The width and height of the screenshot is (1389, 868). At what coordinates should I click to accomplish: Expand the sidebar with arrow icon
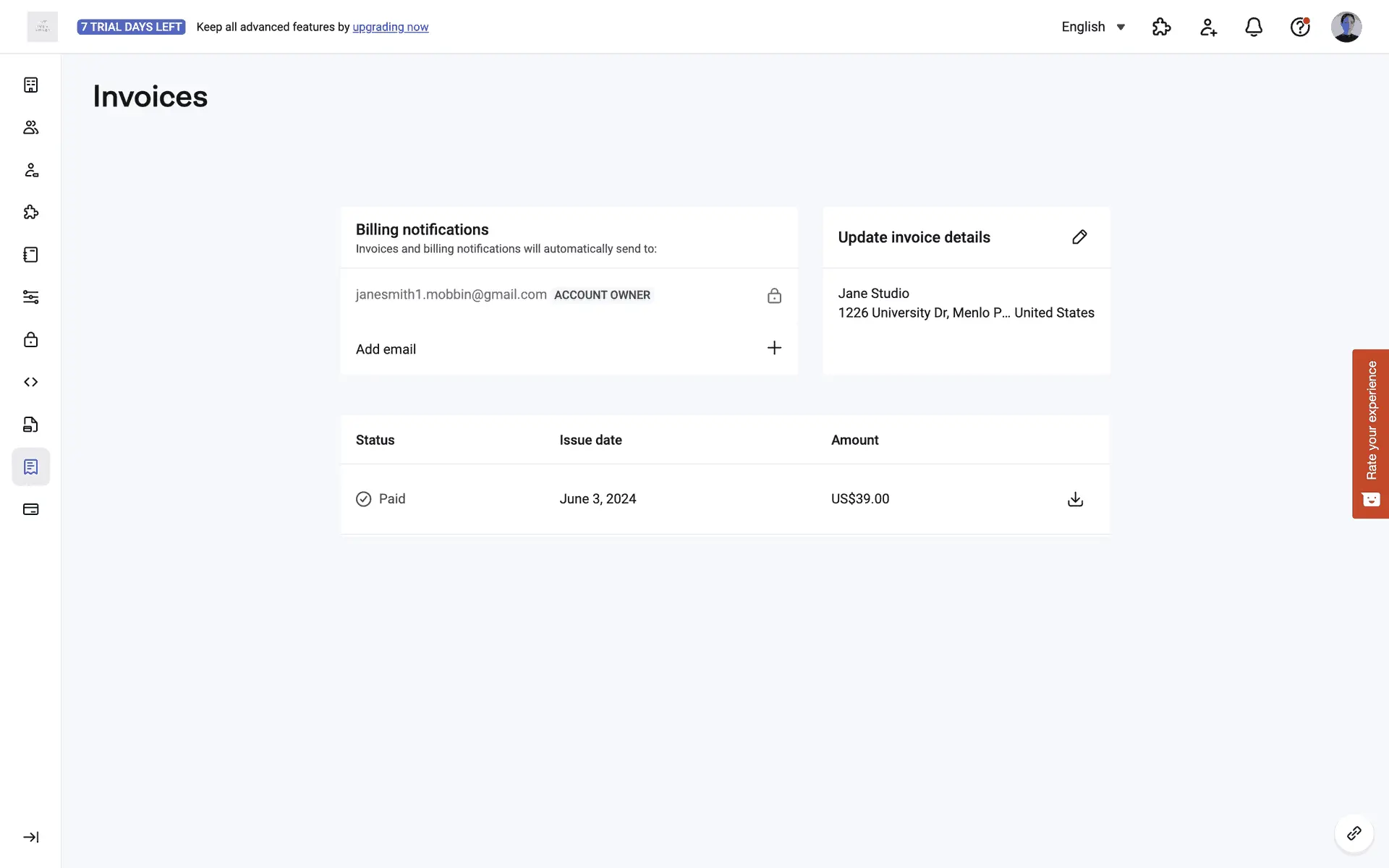tap(30, 837)
